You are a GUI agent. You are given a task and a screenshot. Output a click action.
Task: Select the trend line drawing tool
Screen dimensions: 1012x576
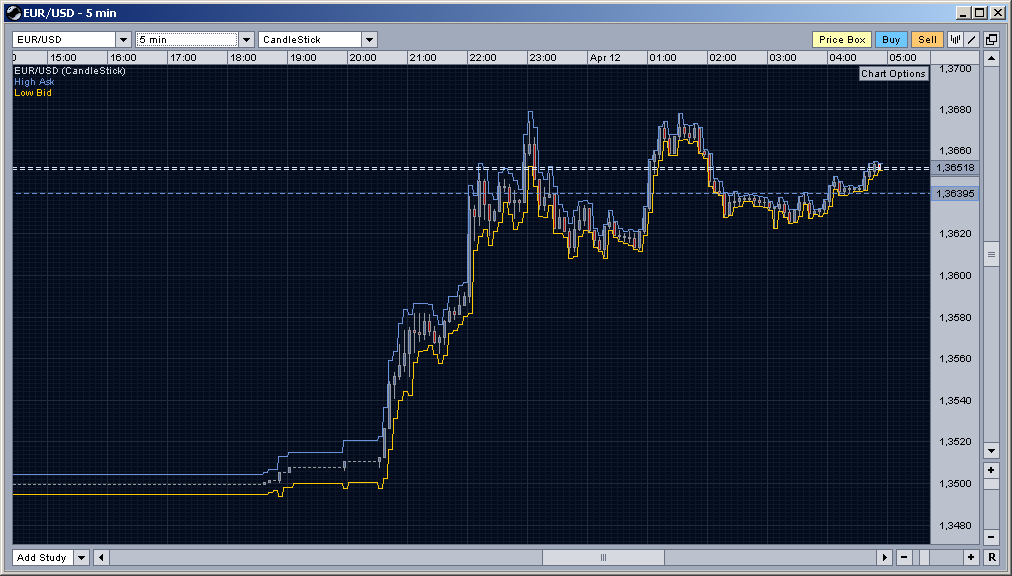pyautogui.click(x=971, y=40)
